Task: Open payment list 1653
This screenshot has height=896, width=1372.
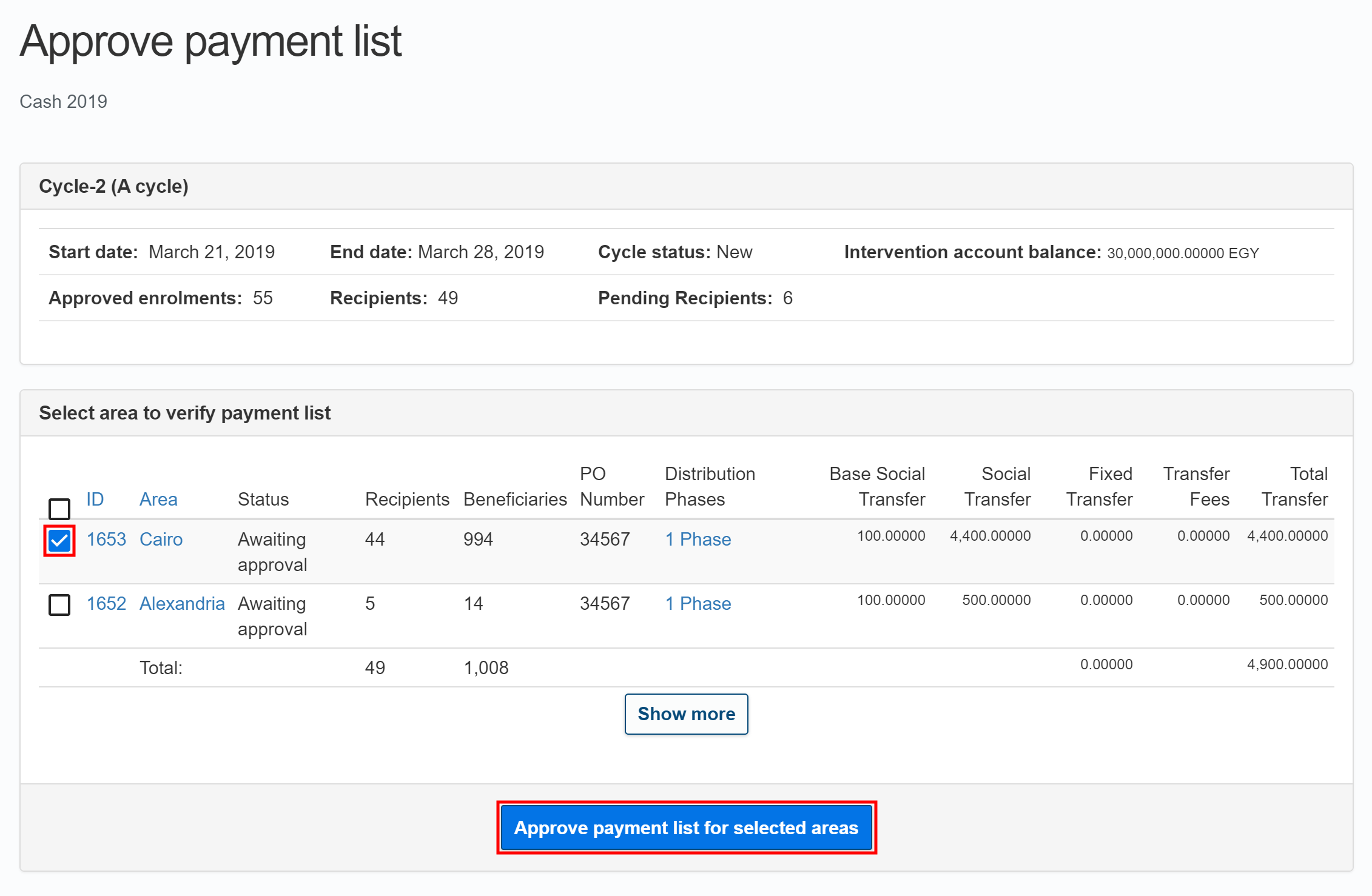Action: point(106,538)
